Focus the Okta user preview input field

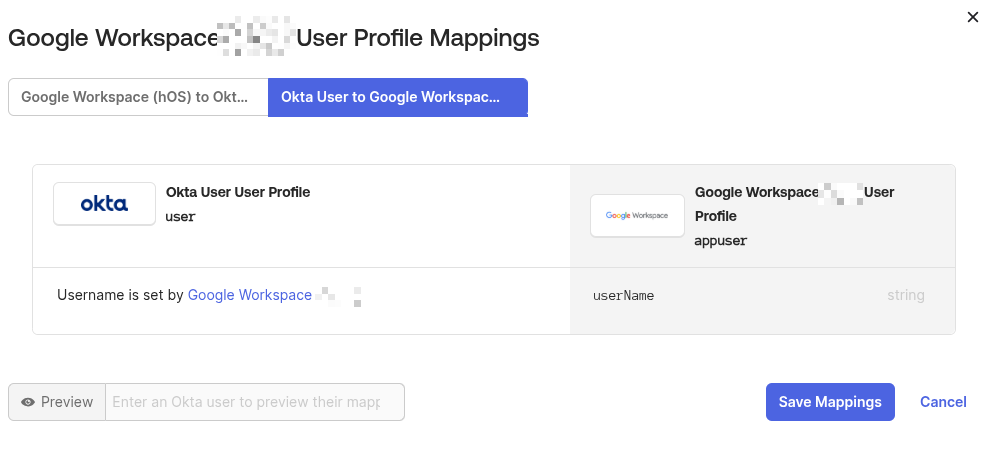(x=254, y=402)
